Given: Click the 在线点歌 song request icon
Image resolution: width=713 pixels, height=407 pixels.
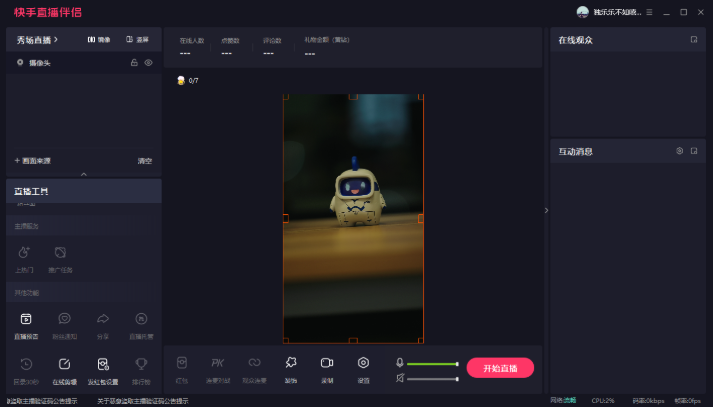Looking at the screenshot, I should point(64,364).
